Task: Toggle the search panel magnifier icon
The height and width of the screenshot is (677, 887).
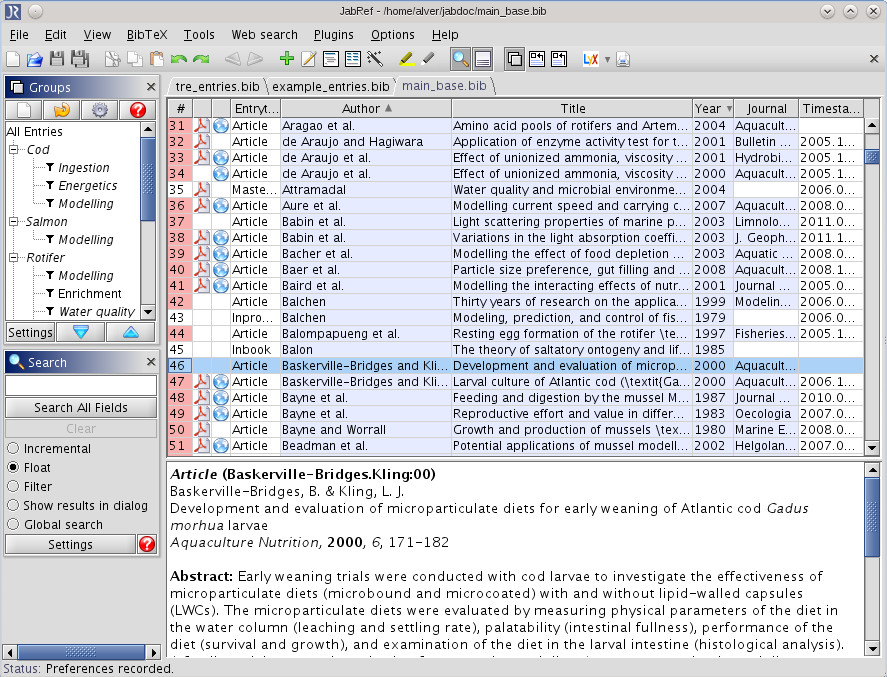Action: click(460, 59)
